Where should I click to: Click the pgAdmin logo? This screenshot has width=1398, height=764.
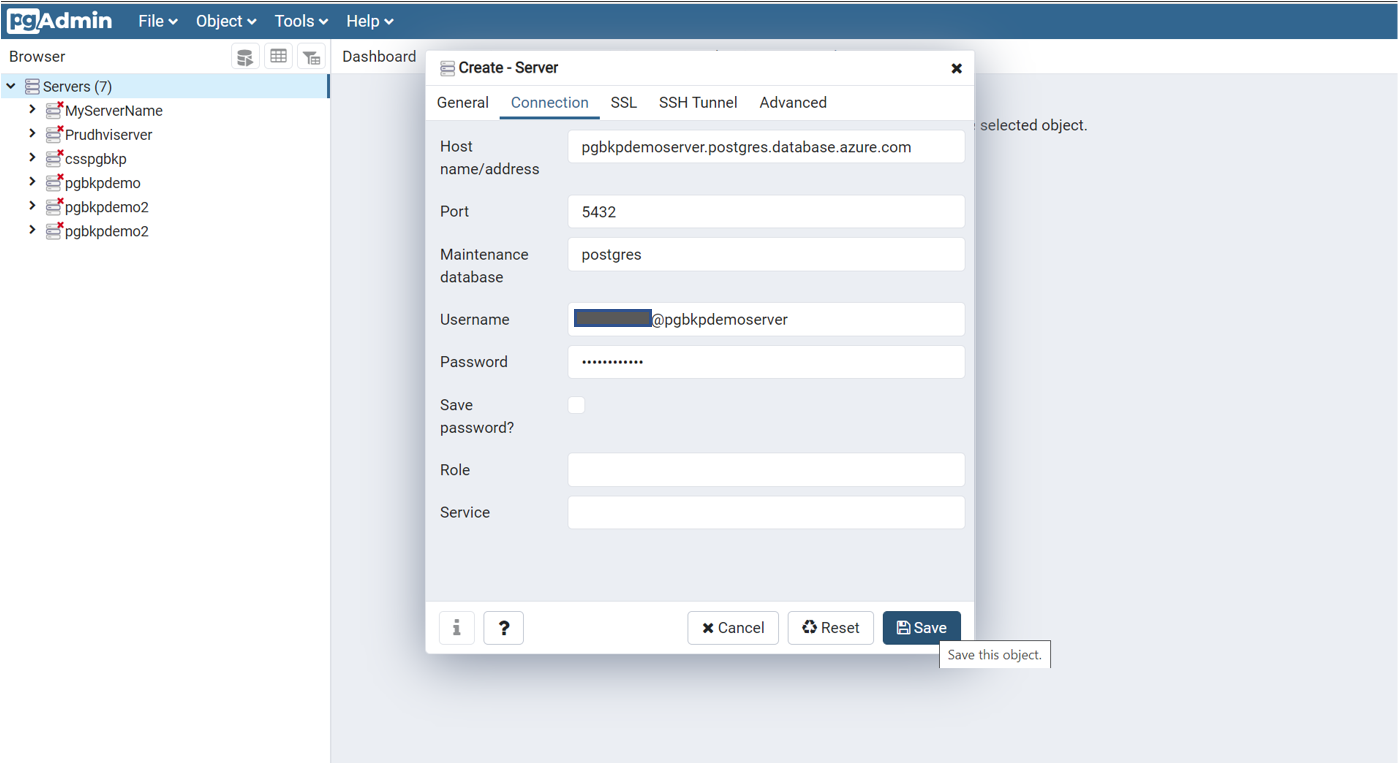[59, 20]
